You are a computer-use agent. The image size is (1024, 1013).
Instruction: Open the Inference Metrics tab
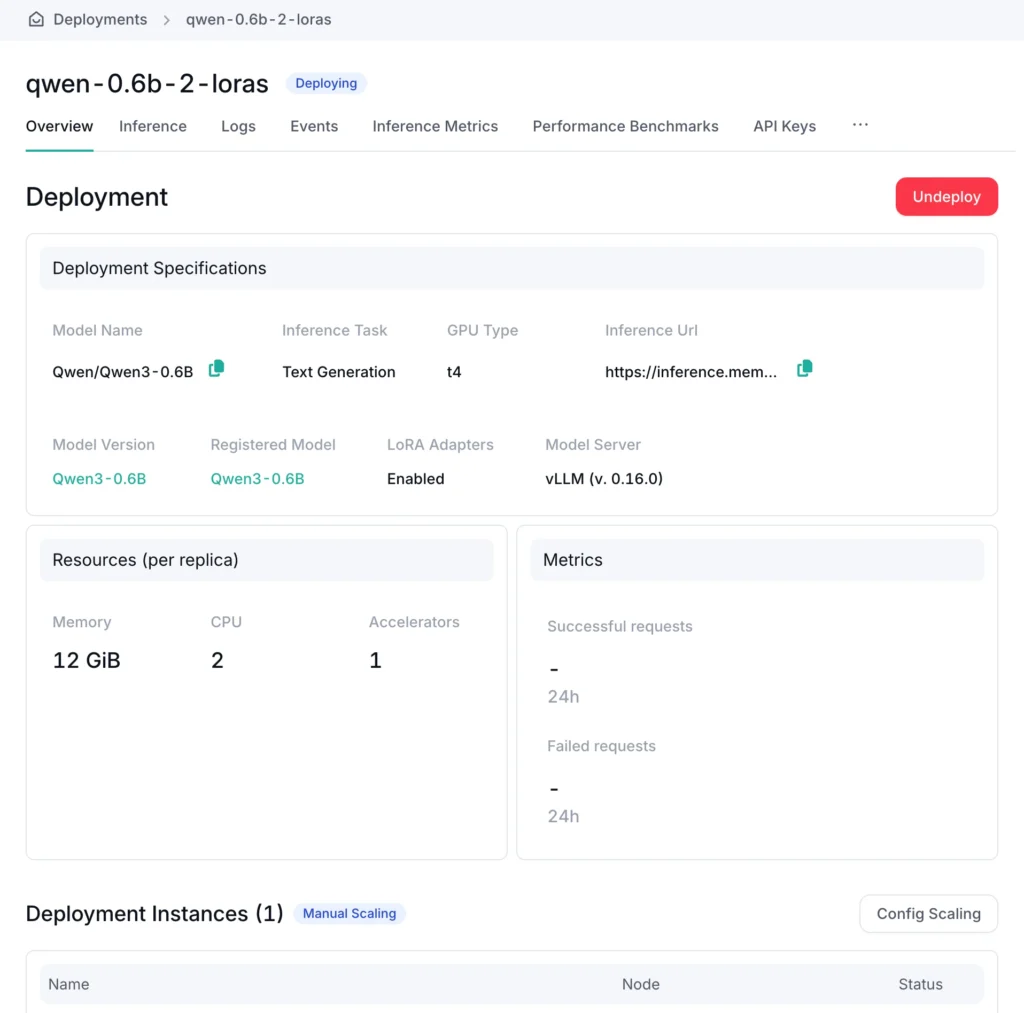(x=435, y=126)
